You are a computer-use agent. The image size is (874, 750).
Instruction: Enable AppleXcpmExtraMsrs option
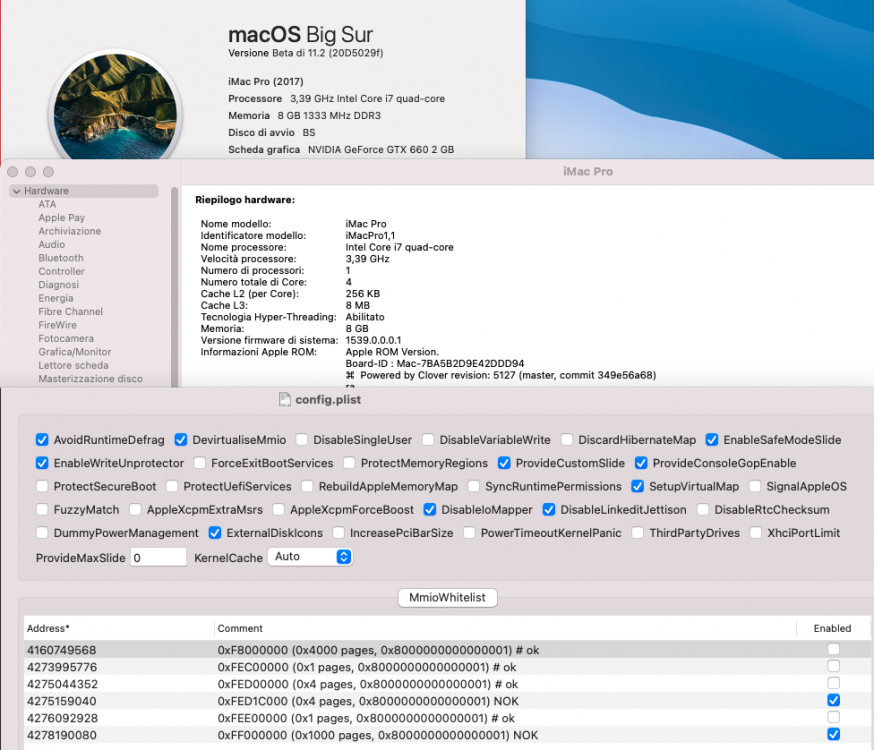point(135,510)
